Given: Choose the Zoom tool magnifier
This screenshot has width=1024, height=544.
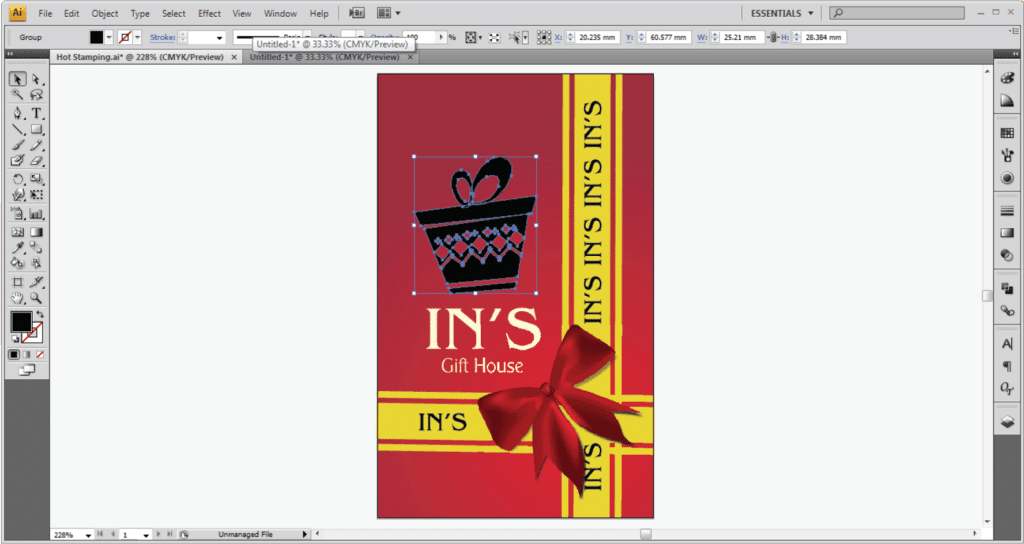Looking at the screenshot, I should [x=36, y=298].
